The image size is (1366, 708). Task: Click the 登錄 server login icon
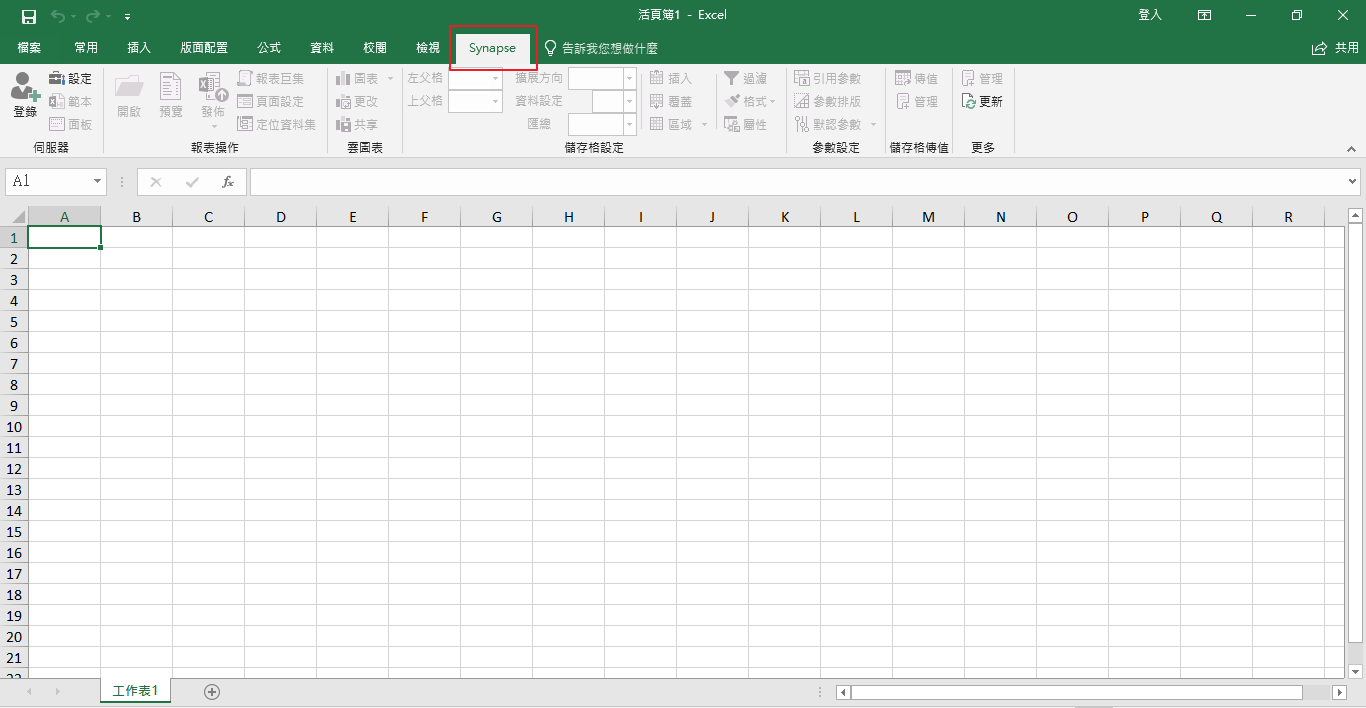[x=25, y=95]
